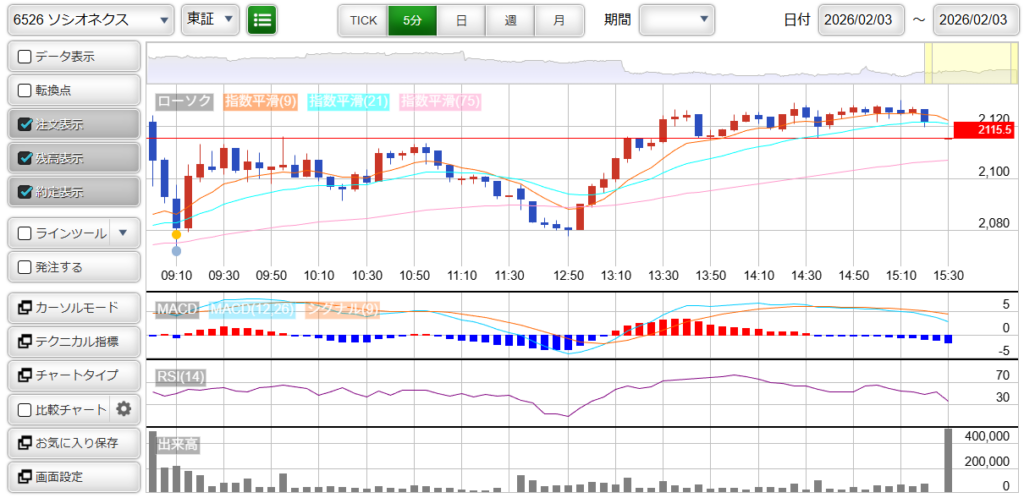This screenshot has height=498, width=1024.
Task: Click the orange order marker on chart
Action: tap(176, 235)
